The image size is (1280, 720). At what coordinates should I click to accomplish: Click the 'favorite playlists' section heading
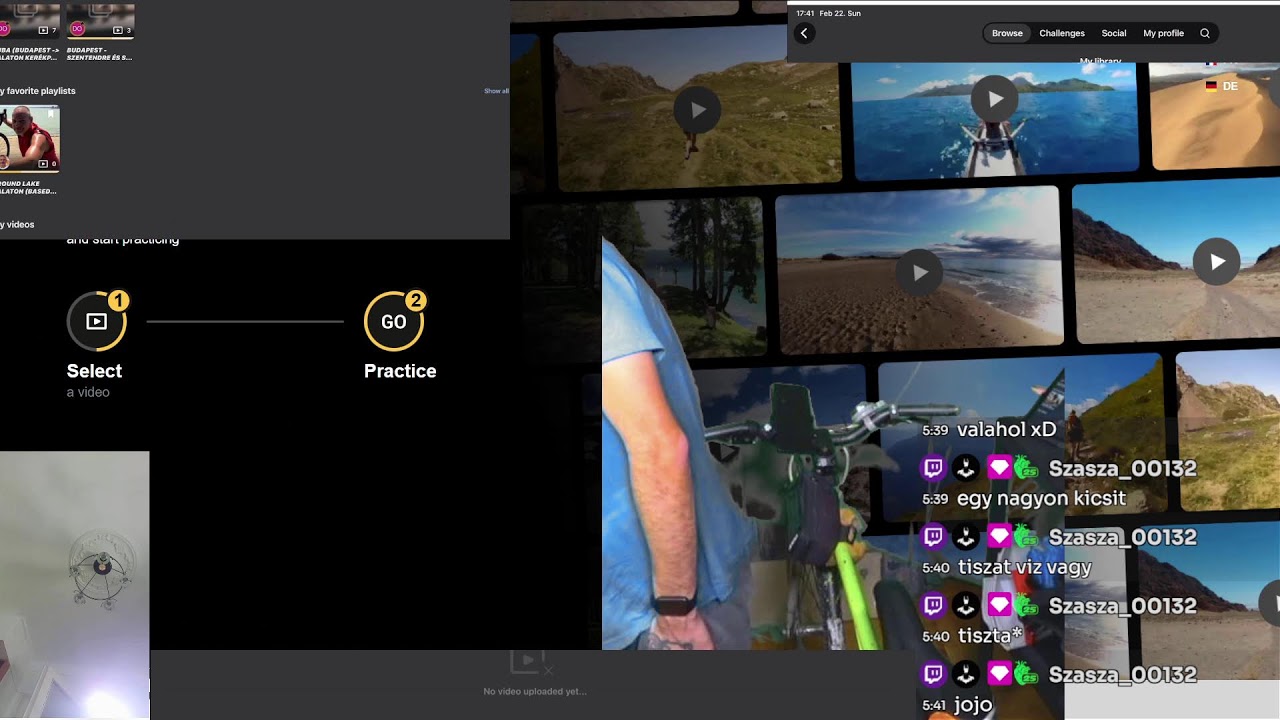(40, 91)
